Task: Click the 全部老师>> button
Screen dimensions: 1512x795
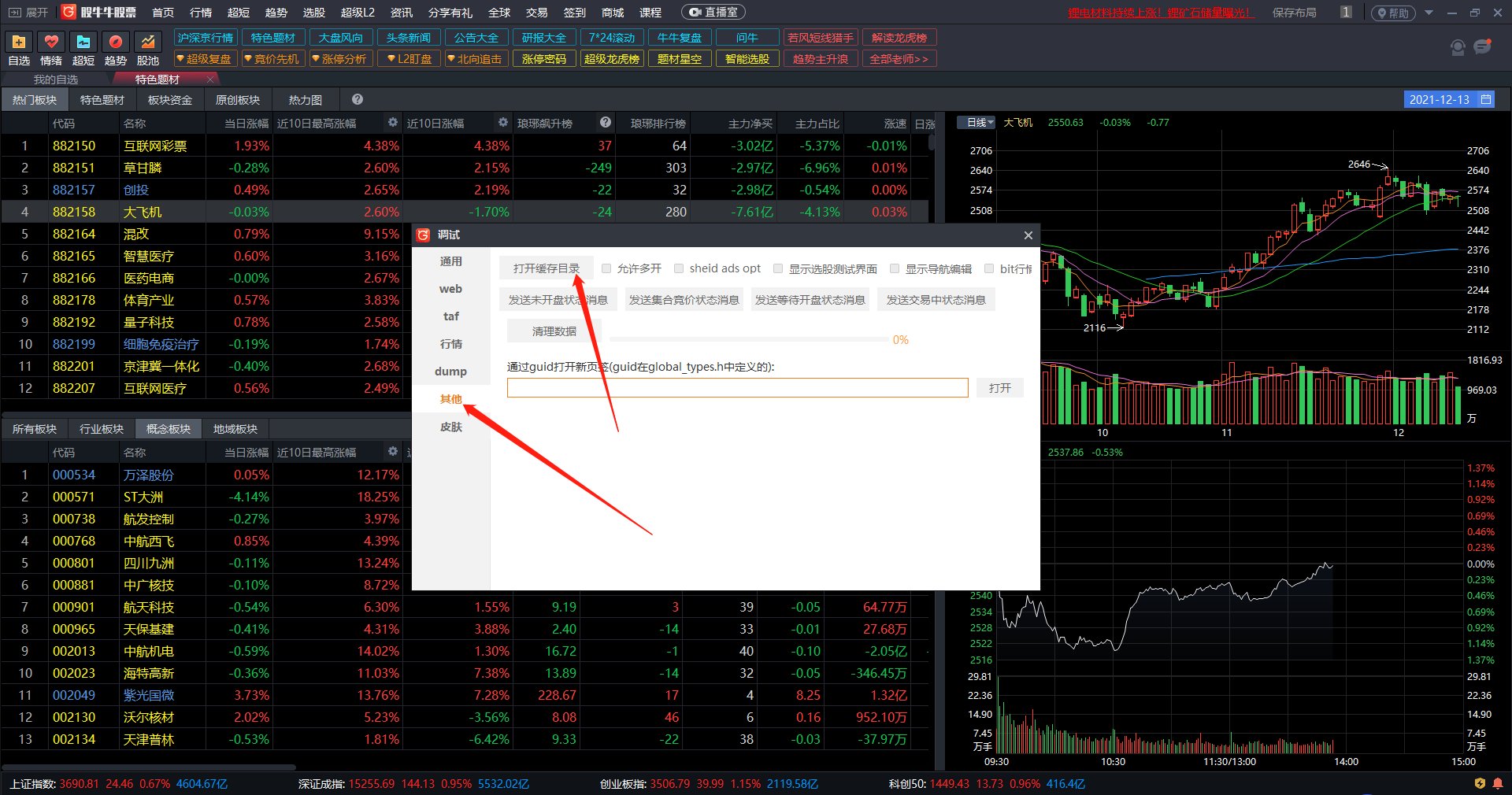Action: (899, 59)
